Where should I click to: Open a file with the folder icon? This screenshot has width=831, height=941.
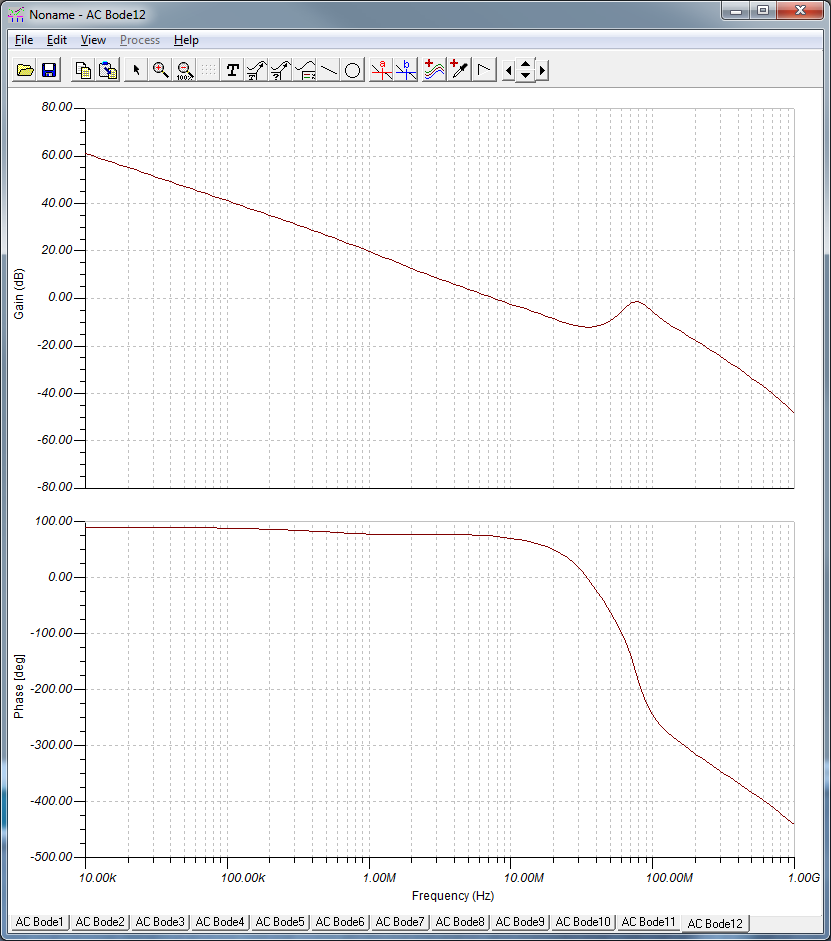click(x=25, y=70)
